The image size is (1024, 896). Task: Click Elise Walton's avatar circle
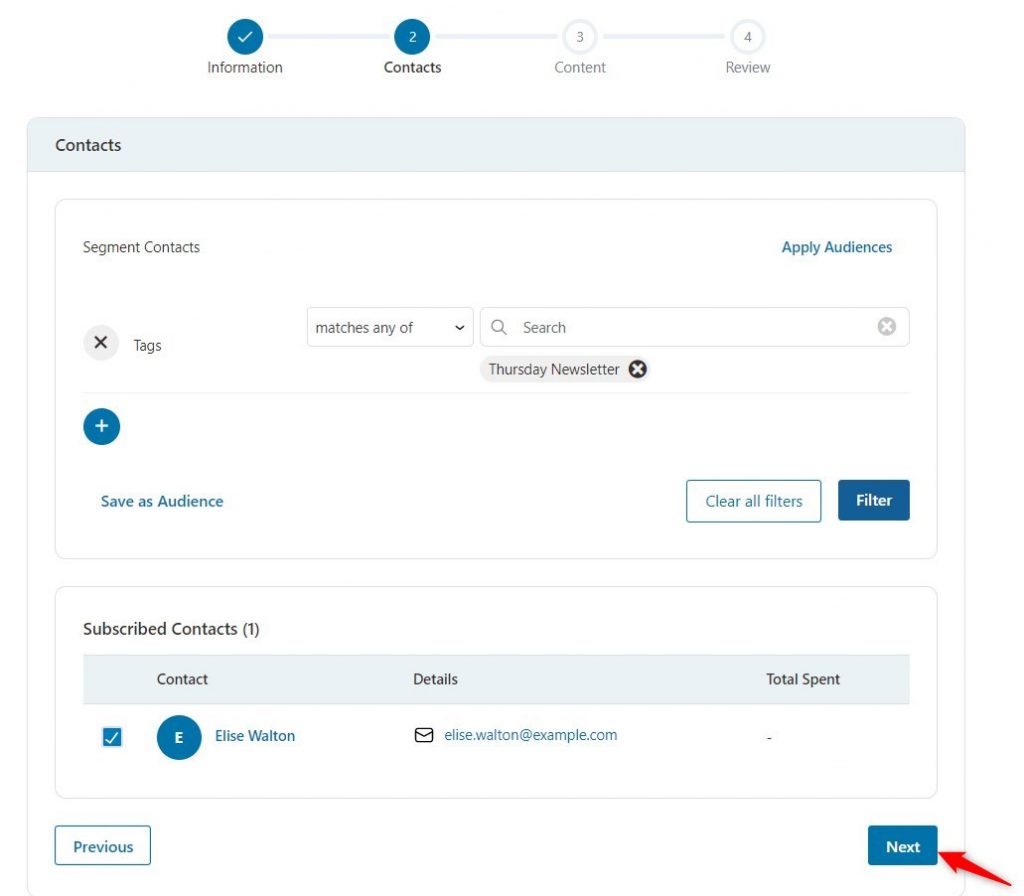tap(178, 737)
